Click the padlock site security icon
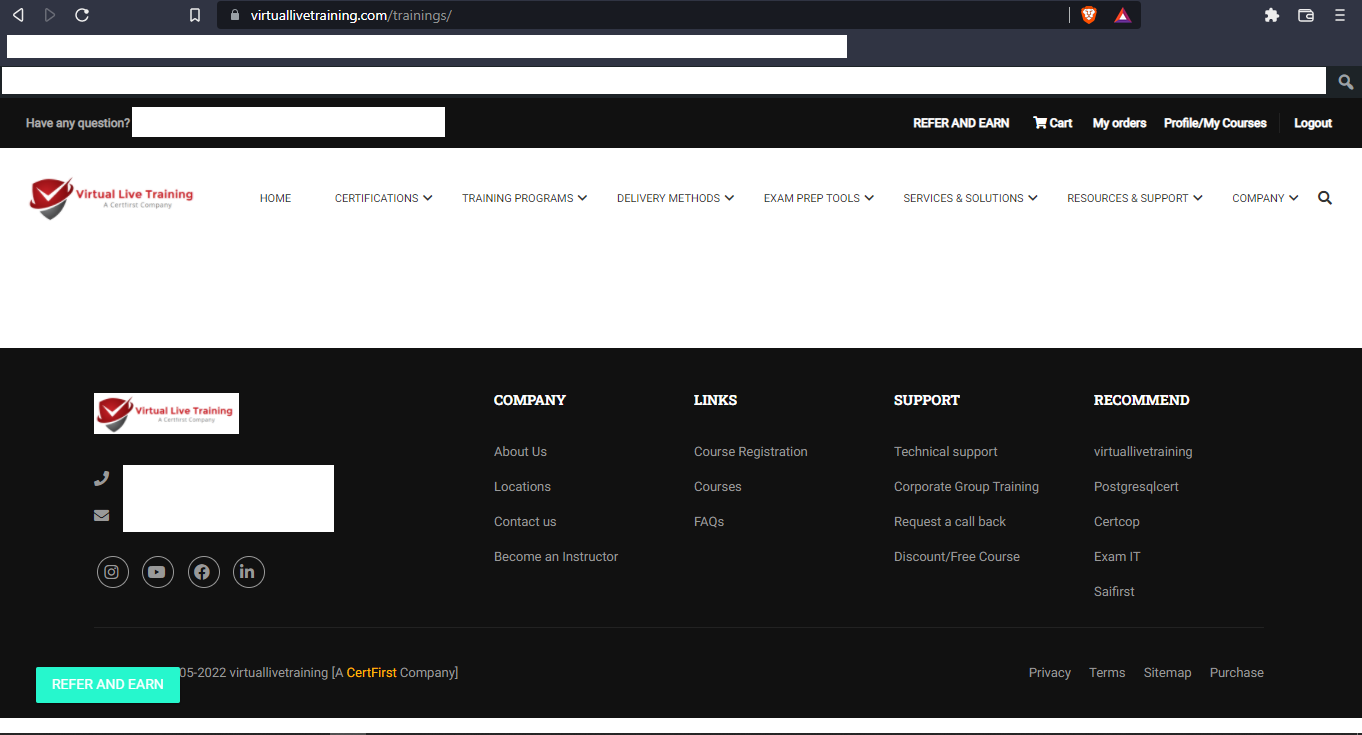1362x735 pixels. [x=235, y=15]
